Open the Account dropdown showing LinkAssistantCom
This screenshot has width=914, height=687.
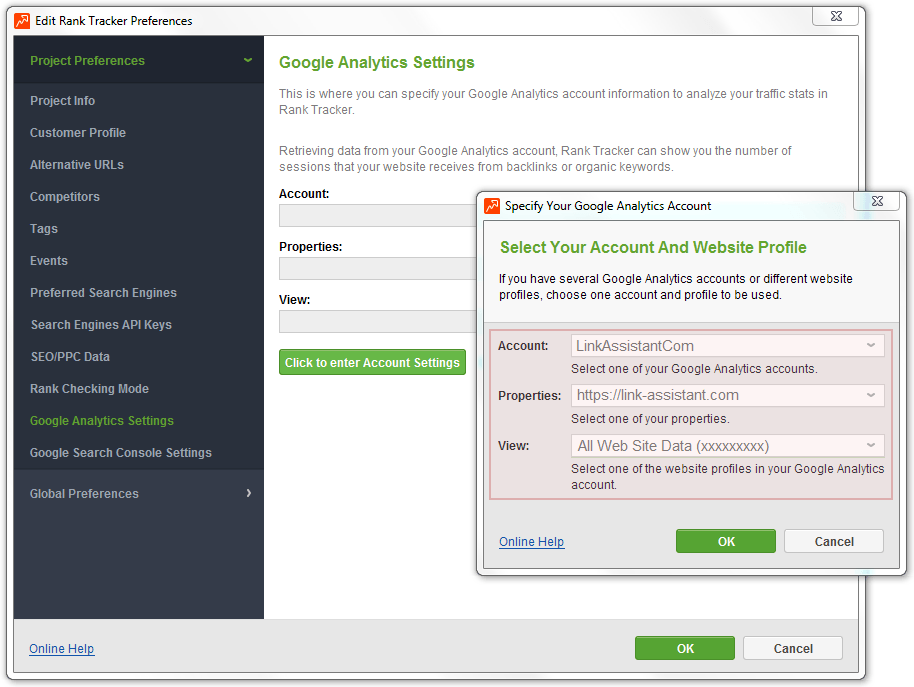click(x=727, y=346)
